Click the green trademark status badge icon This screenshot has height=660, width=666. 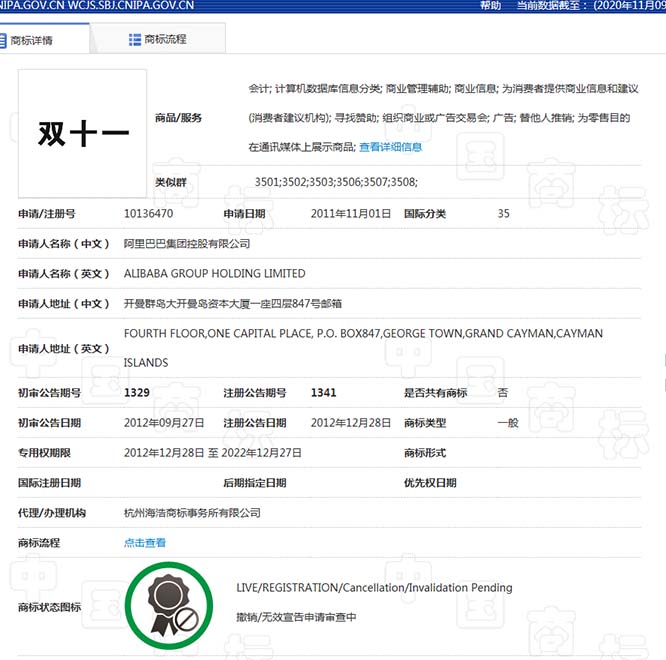click(x=169, y=605)
